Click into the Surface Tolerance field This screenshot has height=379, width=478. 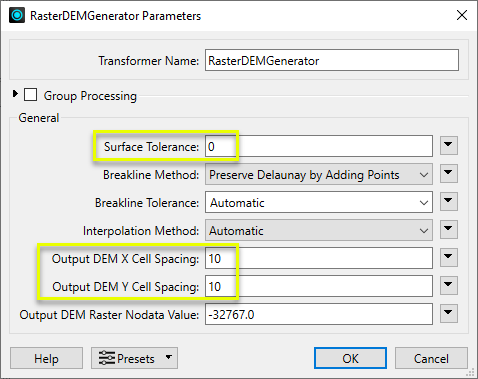319,146
